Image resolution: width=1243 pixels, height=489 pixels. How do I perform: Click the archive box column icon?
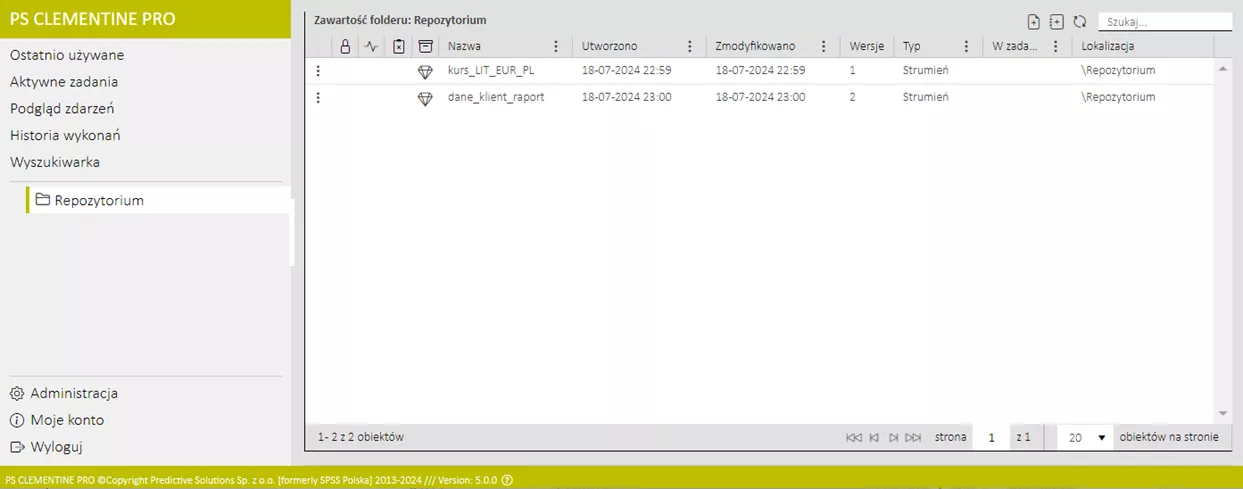[425, 46]
